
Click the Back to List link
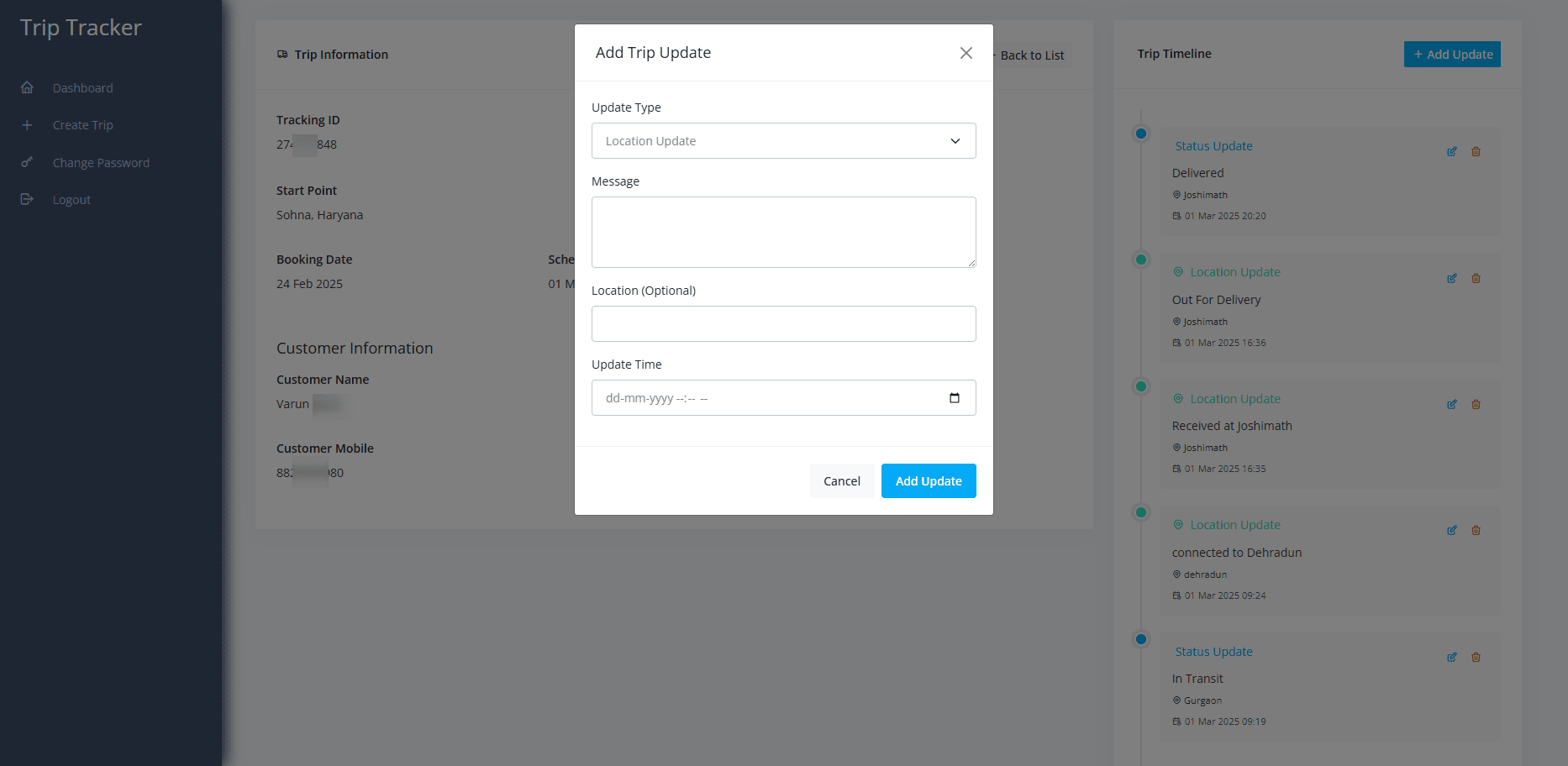1031,55
